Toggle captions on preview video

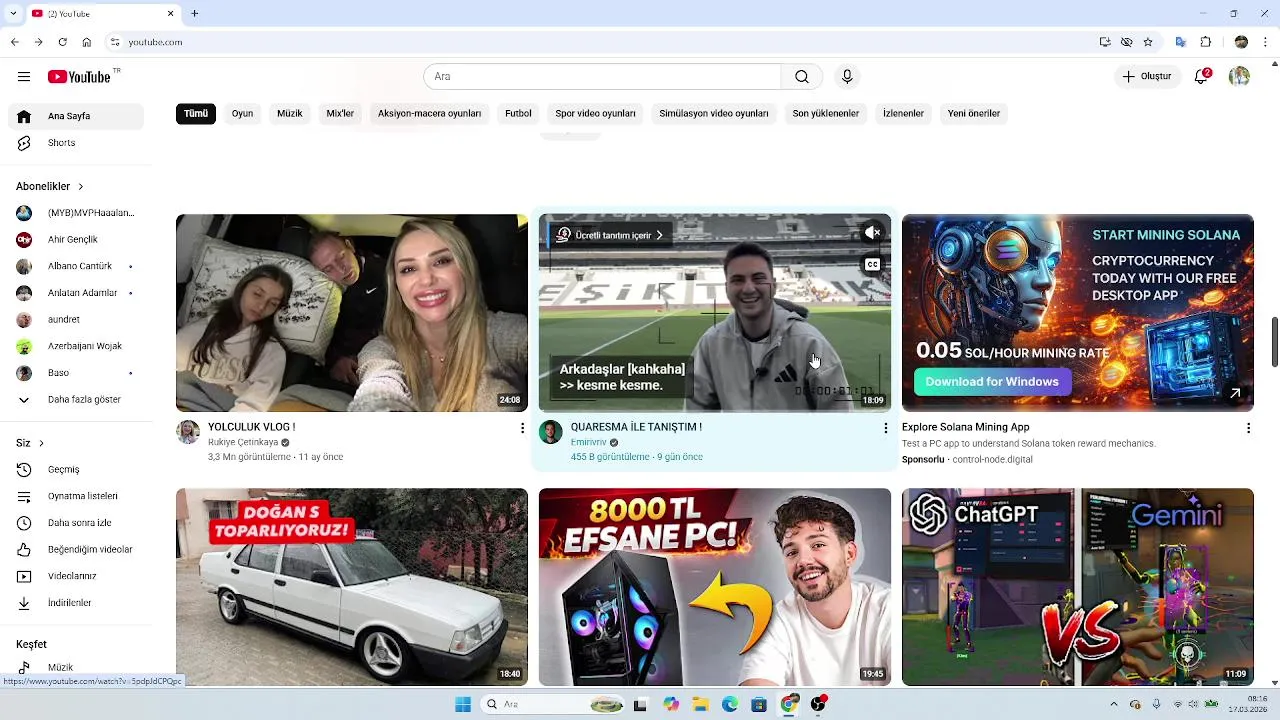pyautogui.click(x=872, y=265)
